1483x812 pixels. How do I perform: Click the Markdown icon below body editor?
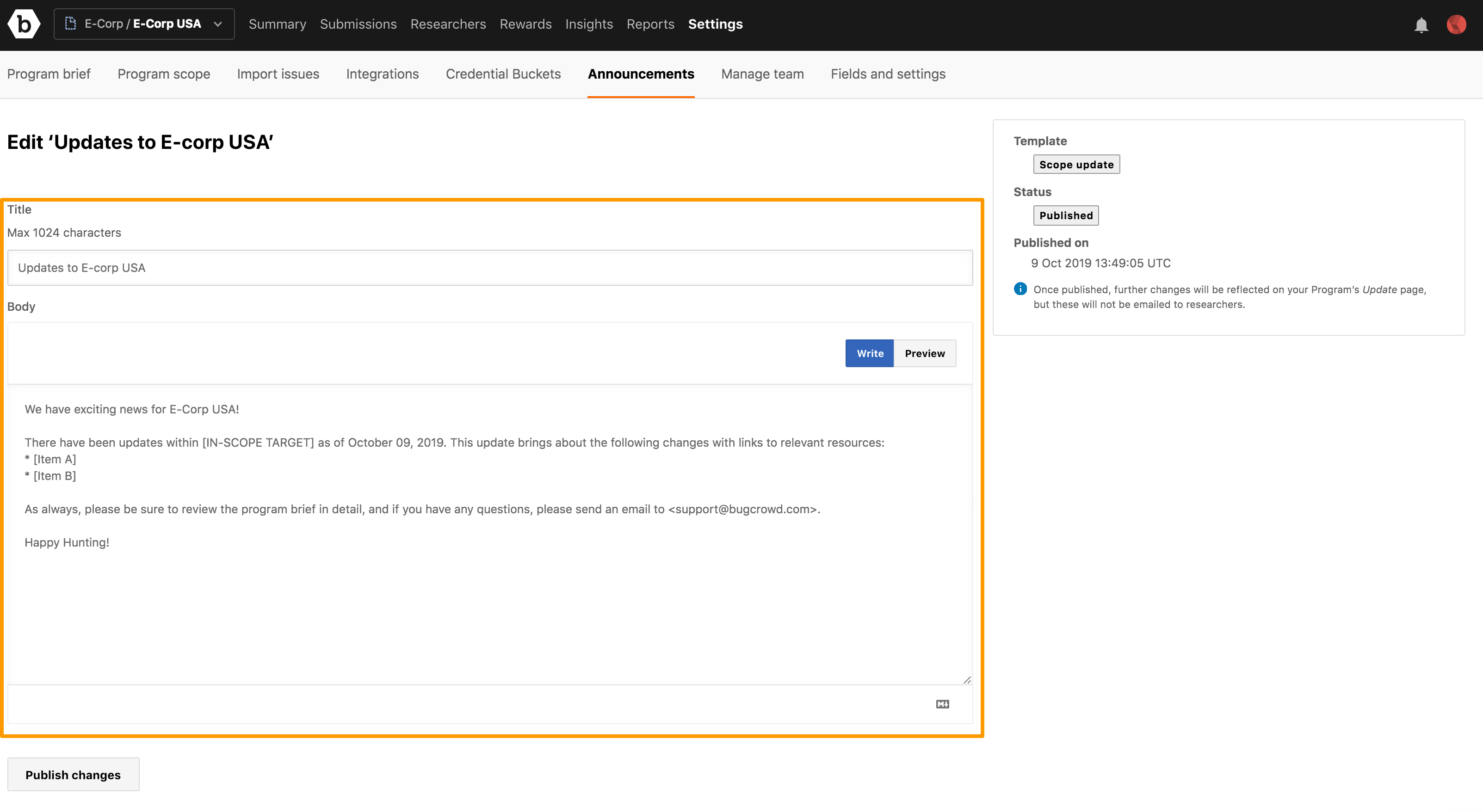click(x=942, y=704)
